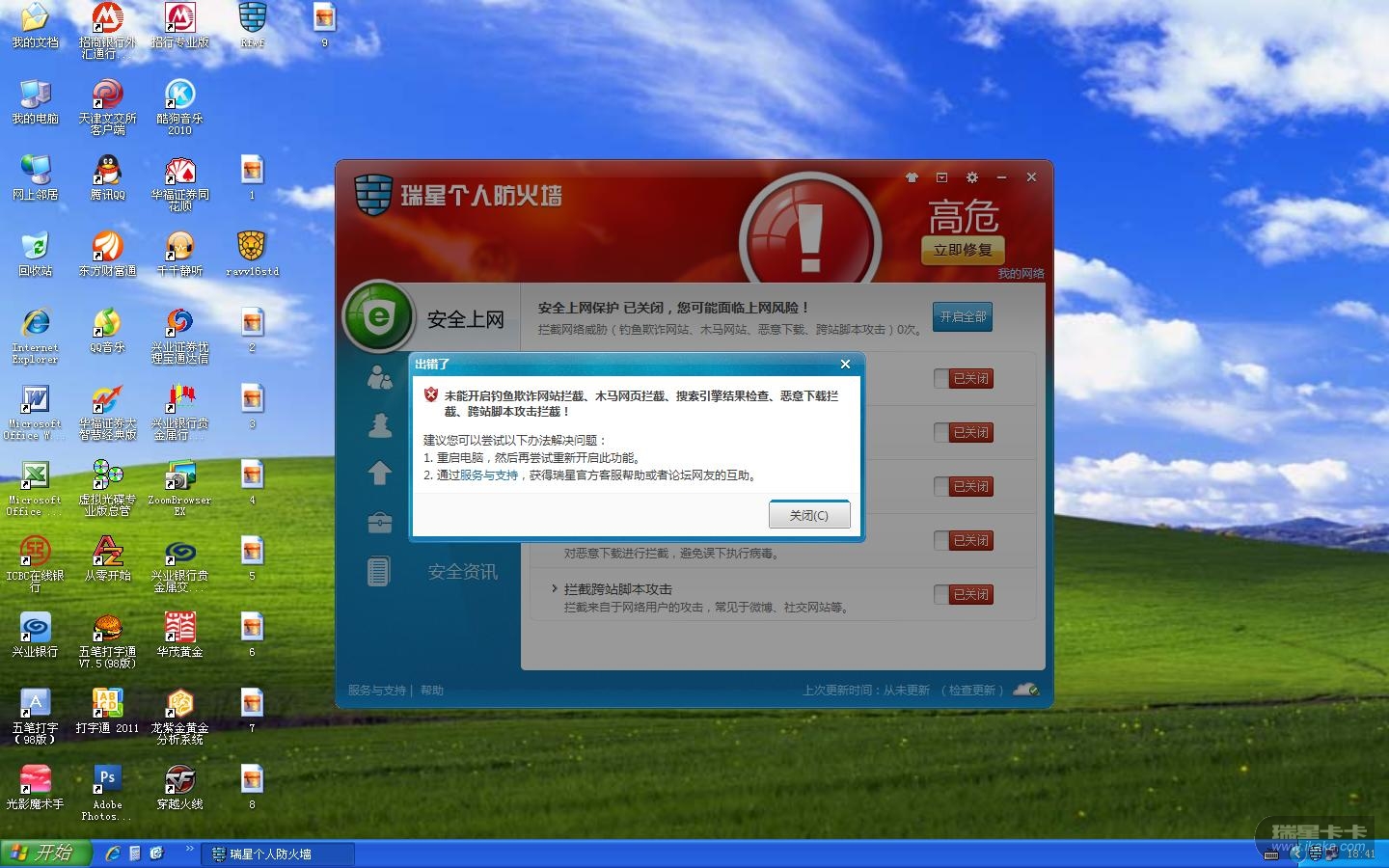Open the 我的网络 link in the firewall header
Image resolution: width=1389 pixels, height=868 pixels.
point(1021,273)
